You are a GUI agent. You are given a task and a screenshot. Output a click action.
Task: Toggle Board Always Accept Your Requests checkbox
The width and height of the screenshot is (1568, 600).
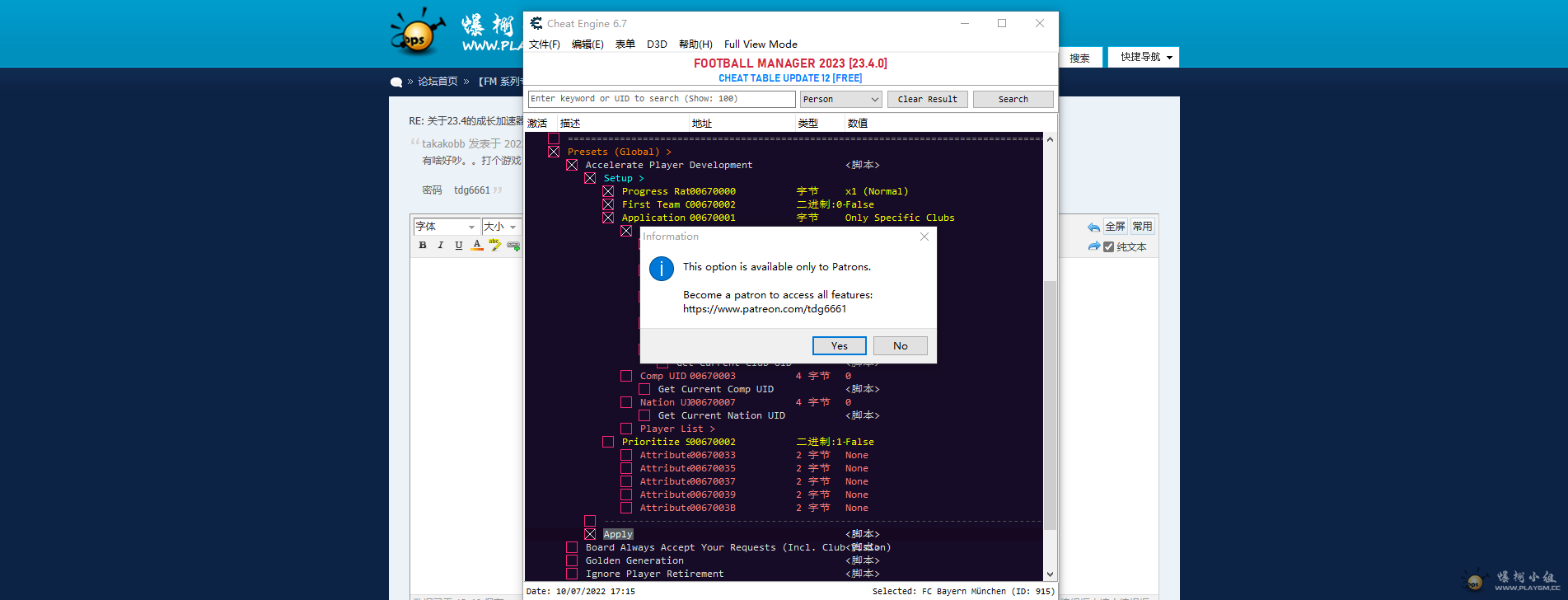coord(572,547)
